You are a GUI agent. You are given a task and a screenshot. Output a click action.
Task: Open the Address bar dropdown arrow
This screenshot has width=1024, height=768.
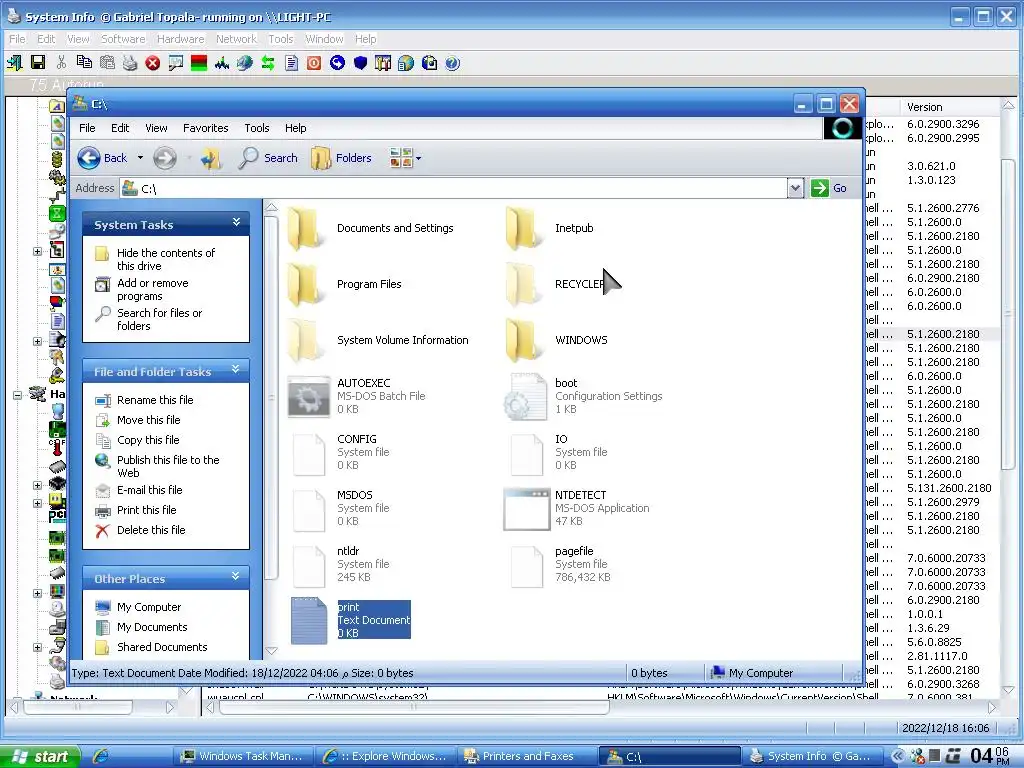click(795, 188)
